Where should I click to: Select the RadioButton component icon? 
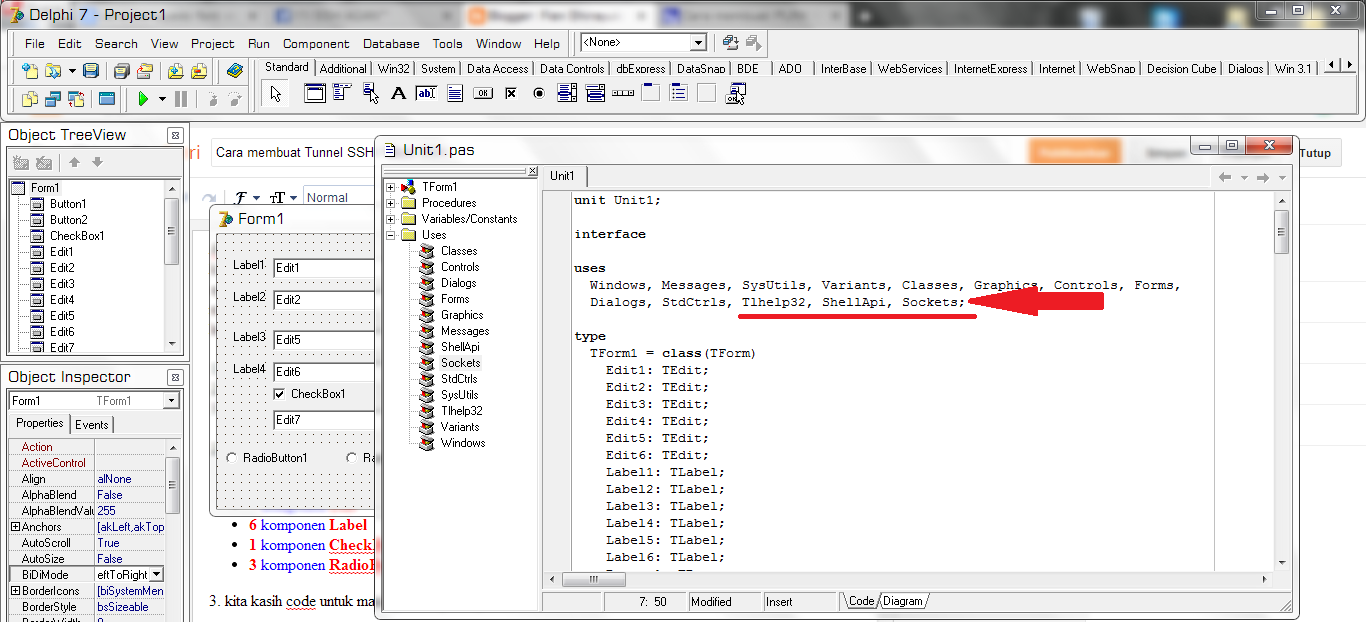[x=539, y=93]
